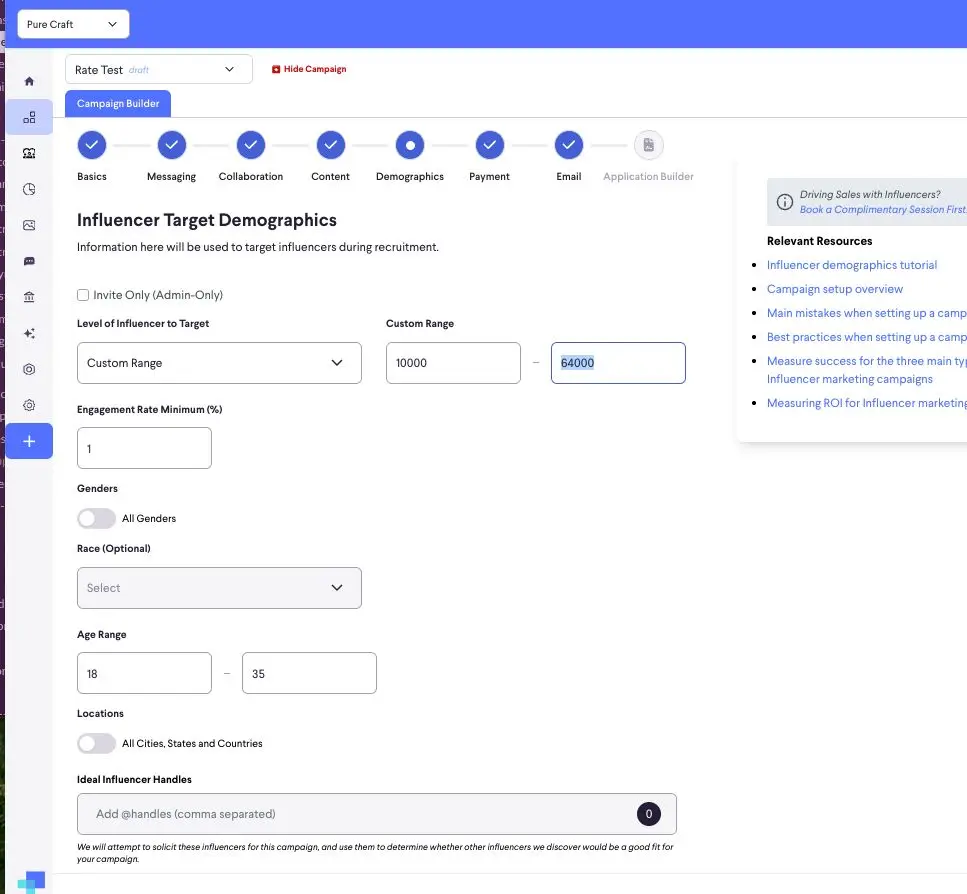This screenshot has width=967, height=894.
Task: Click the Payment step label
Action: (490, 176)
